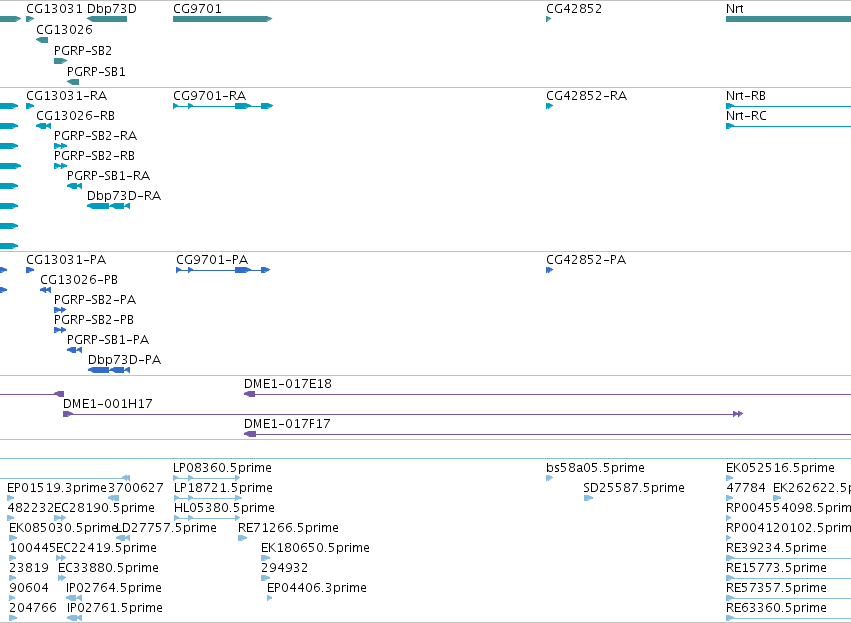Select the Dbp73D-RA transcript label
Image resolution: width=851 pixels, height=623 pixels.
pyautogui.click(x=124, y=196)
